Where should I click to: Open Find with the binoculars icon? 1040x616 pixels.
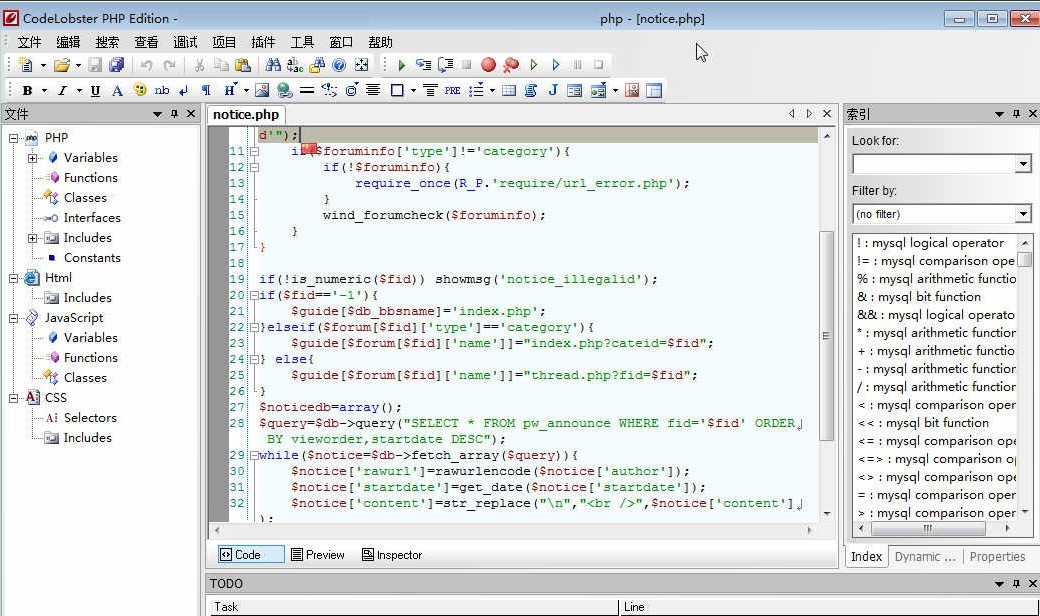pos(273,64)
